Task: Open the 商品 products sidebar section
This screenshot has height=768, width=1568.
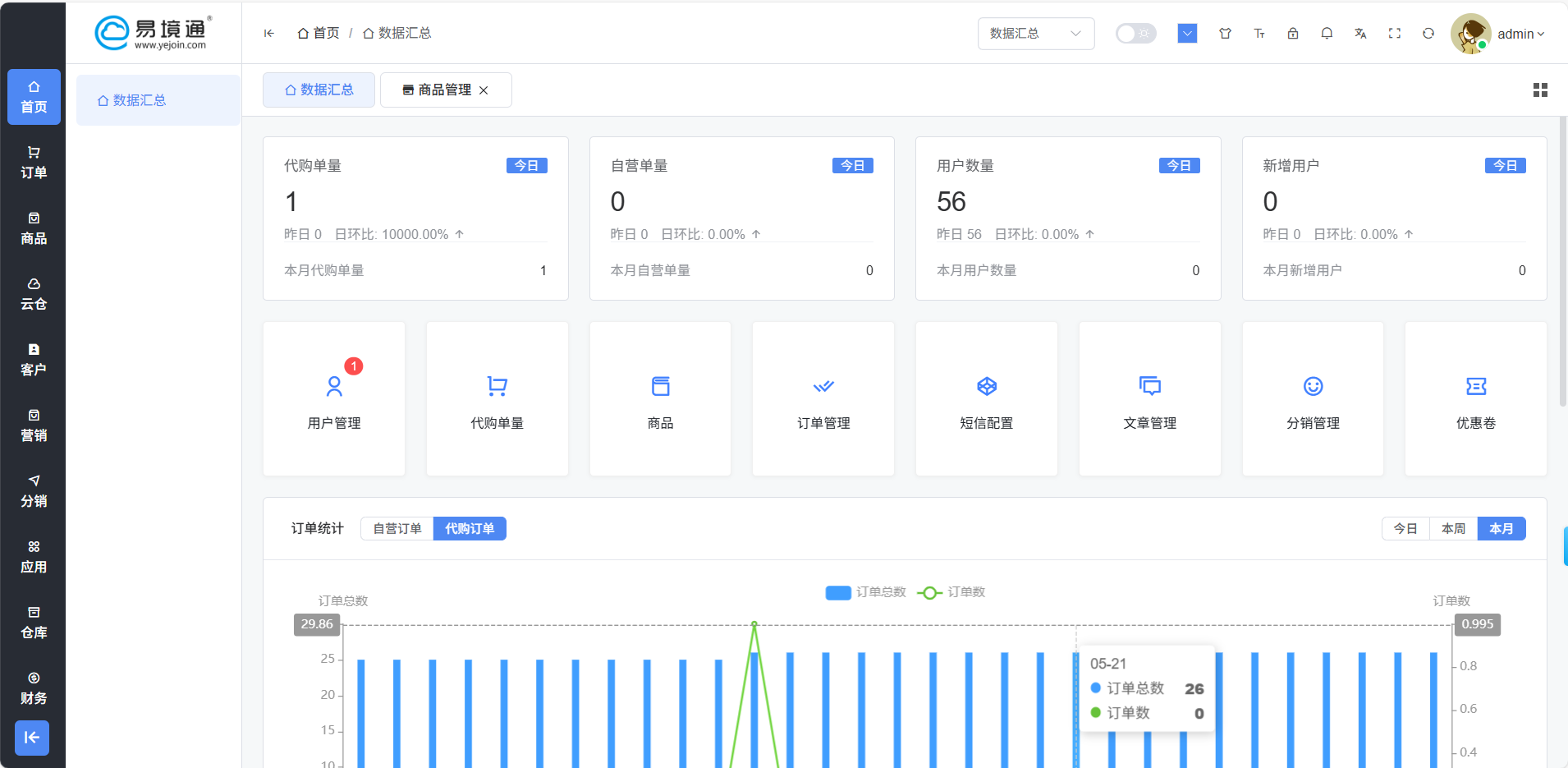Action: pos(34,228)
